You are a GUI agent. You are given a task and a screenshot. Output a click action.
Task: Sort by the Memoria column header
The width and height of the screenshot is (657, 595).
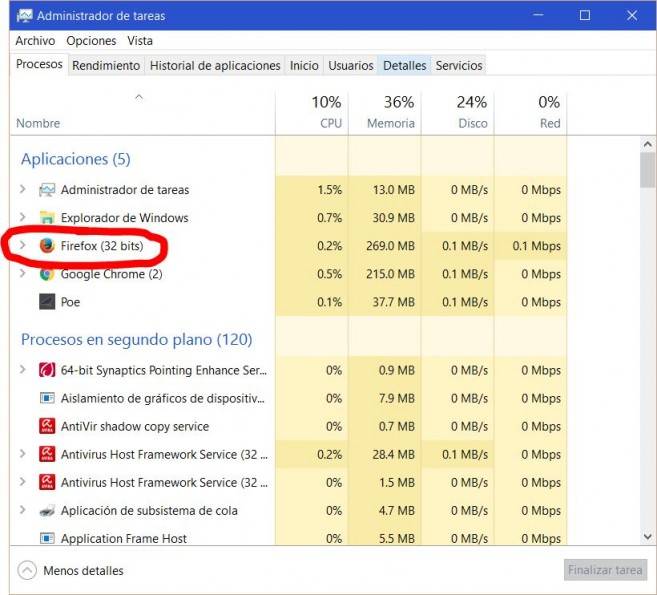pos(385,113)
